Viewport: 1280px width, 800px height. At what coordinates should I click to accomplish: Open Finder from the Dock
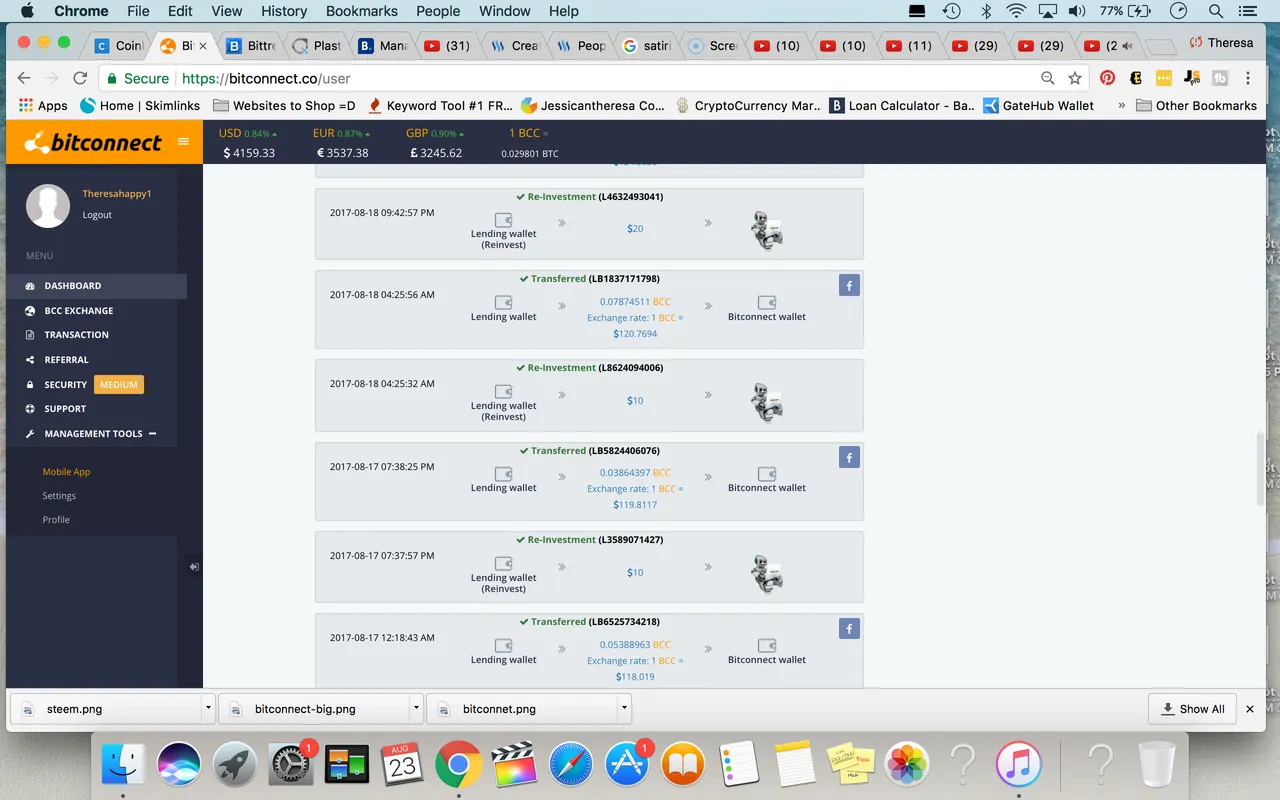click(x=125, y=765)
